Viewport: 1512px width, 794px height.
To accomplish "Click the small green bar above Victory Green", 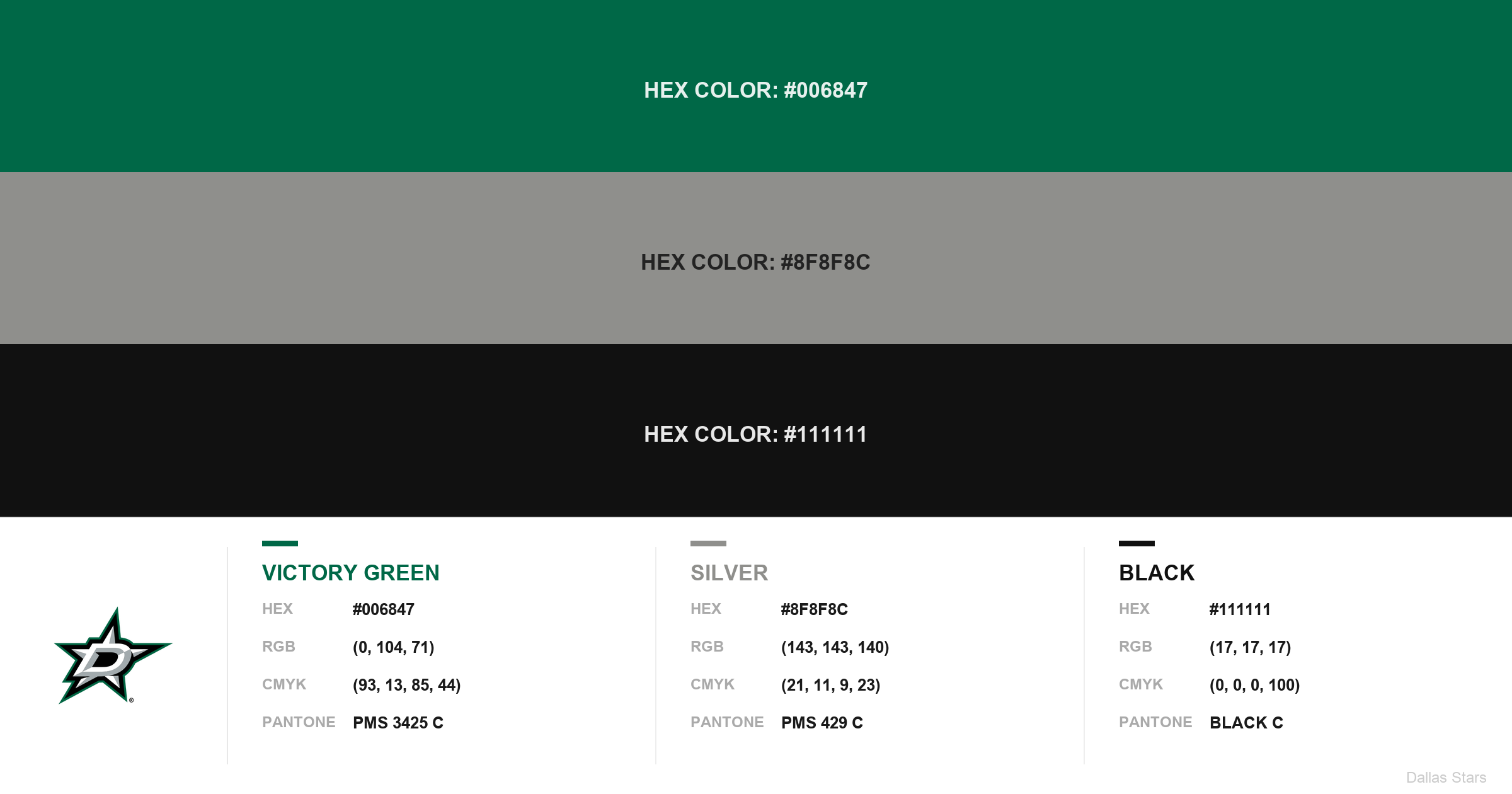I will click(x=280, y=543).
